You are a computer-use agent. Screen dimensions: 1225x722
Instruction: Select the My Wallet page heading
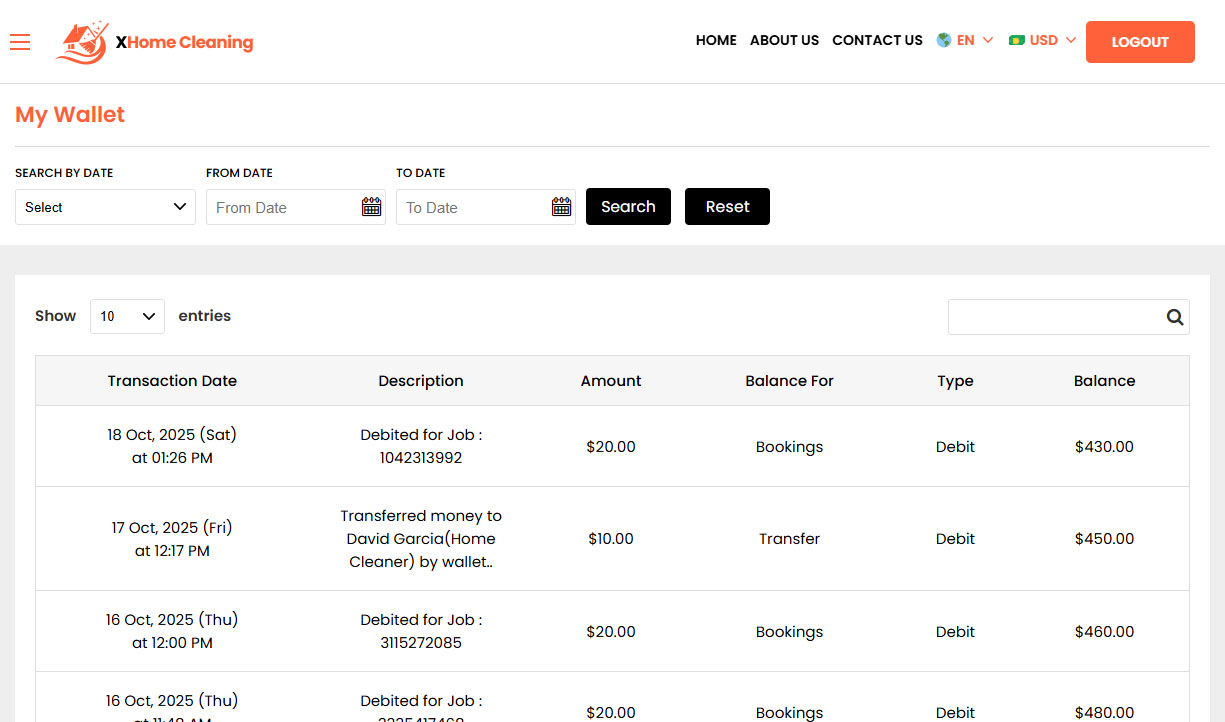pos(69,114)
